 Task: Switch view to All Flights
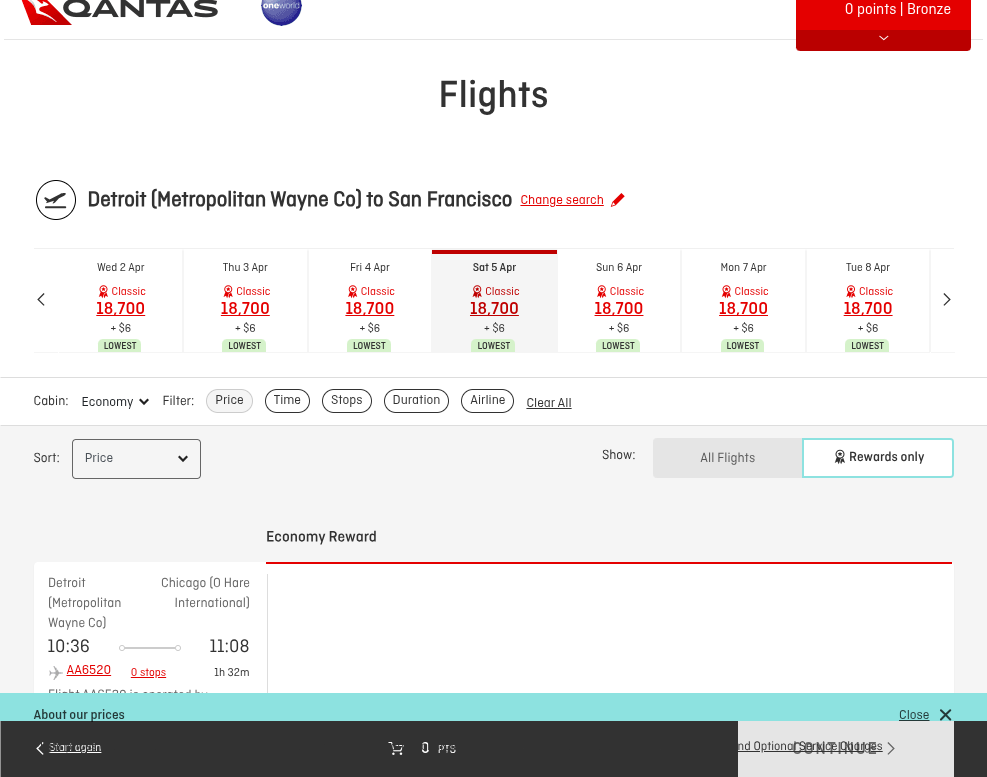tap(728, 458)
